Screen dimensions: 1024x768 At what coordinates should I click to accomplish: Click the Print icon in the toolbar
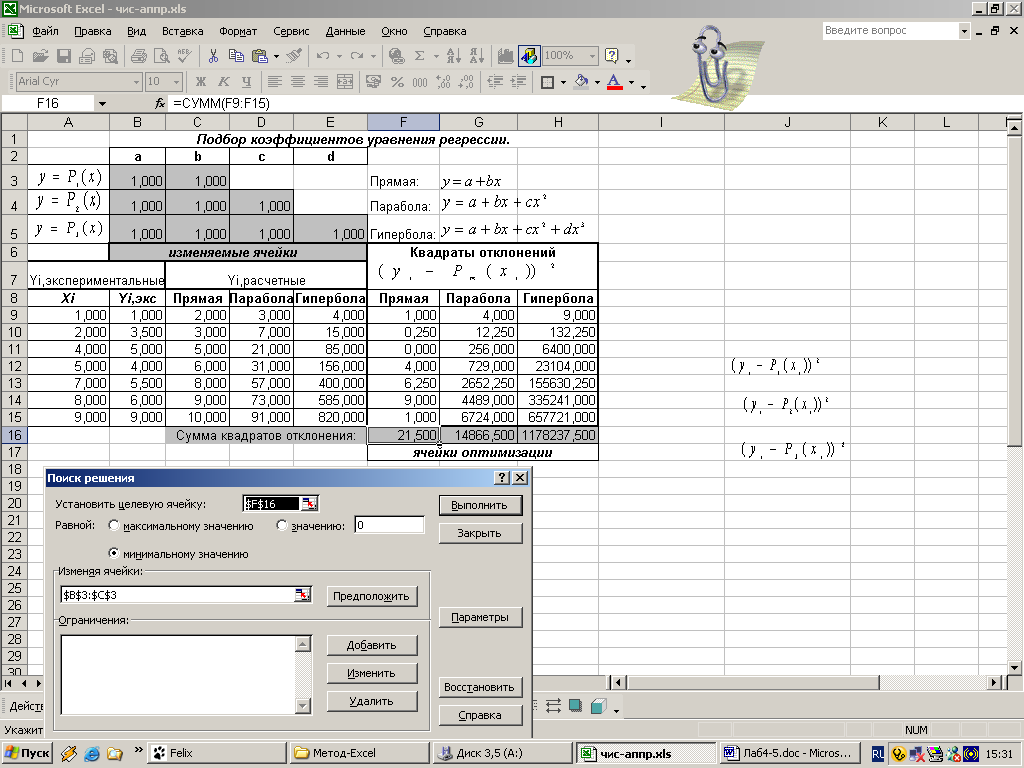tap(138, 56)
